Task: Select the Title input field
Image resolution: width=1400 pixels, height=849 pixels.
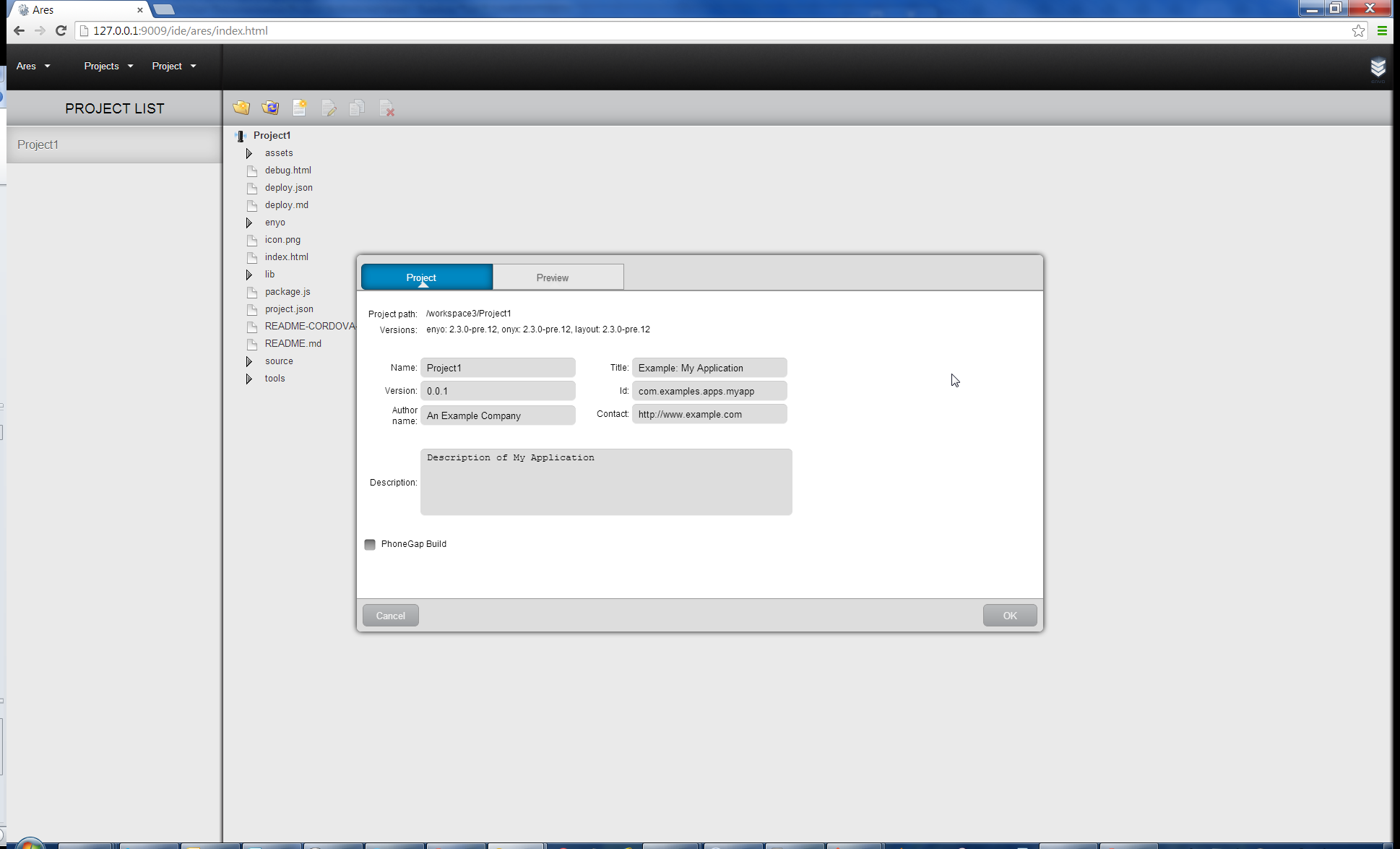Action: 709,367
